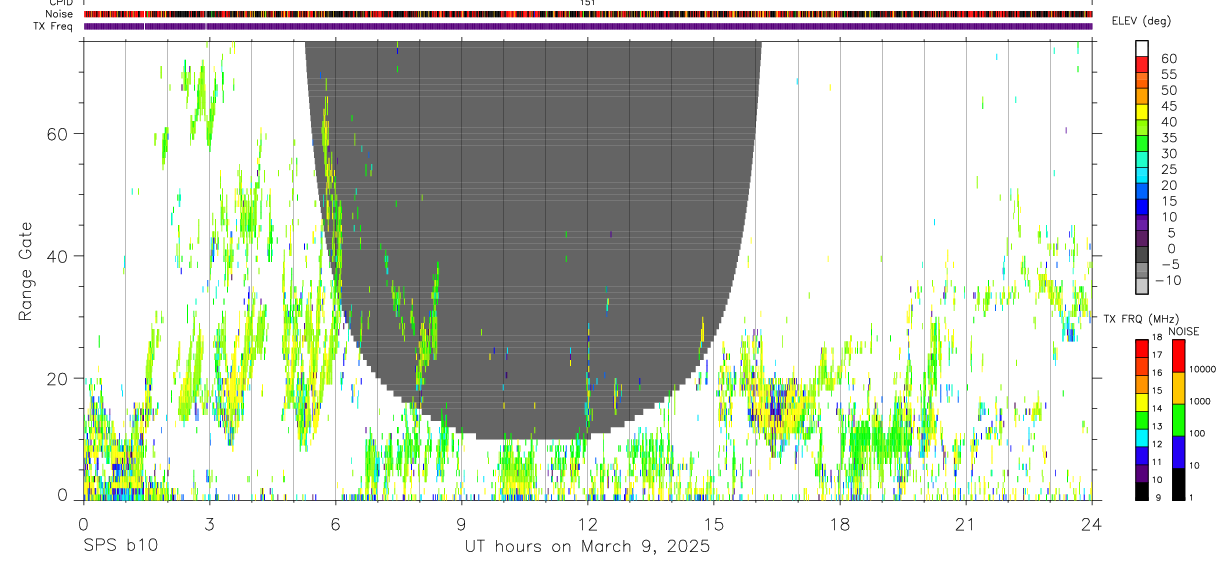Click the white top segment of ELEV colorbar

coord(1142,49)
